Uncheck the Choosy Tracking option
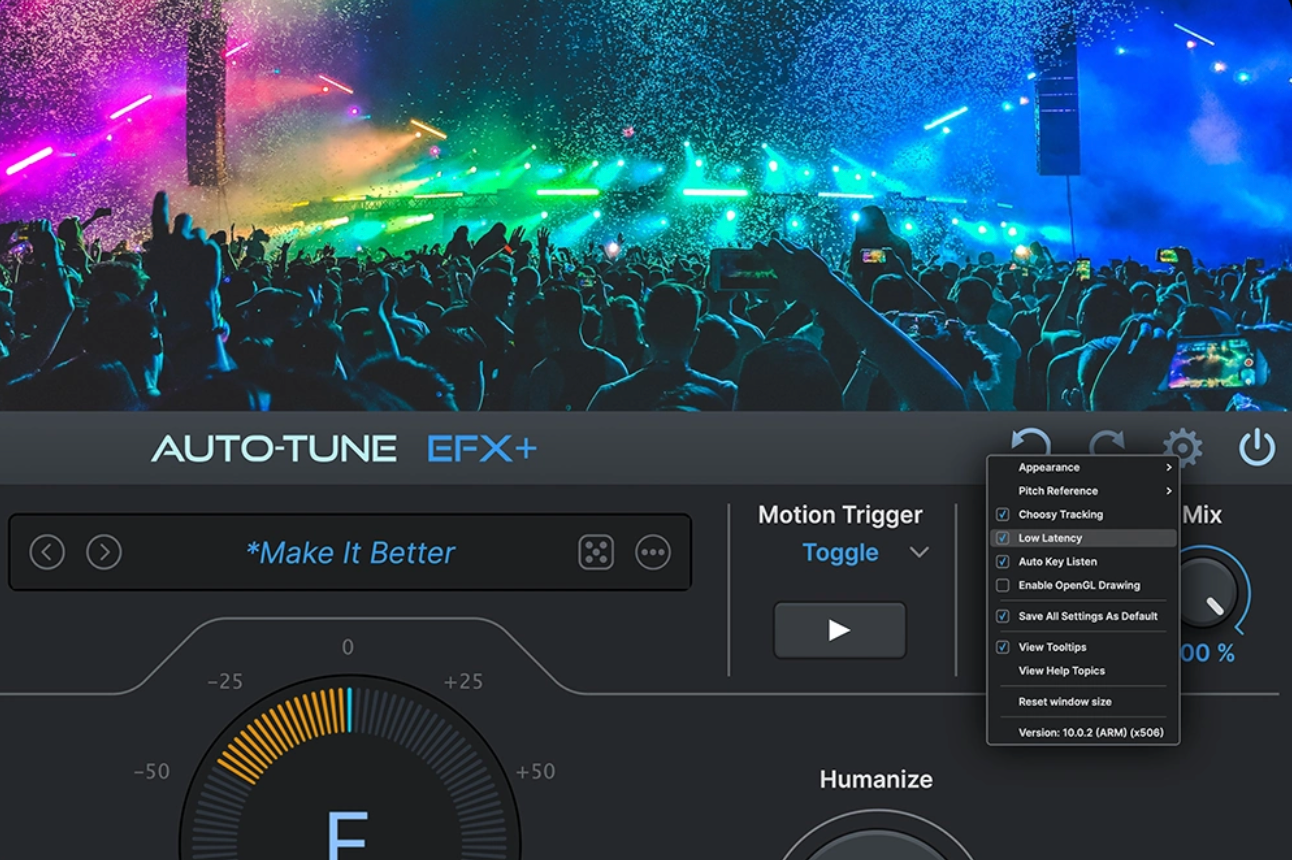 (x=1003, y=515)
